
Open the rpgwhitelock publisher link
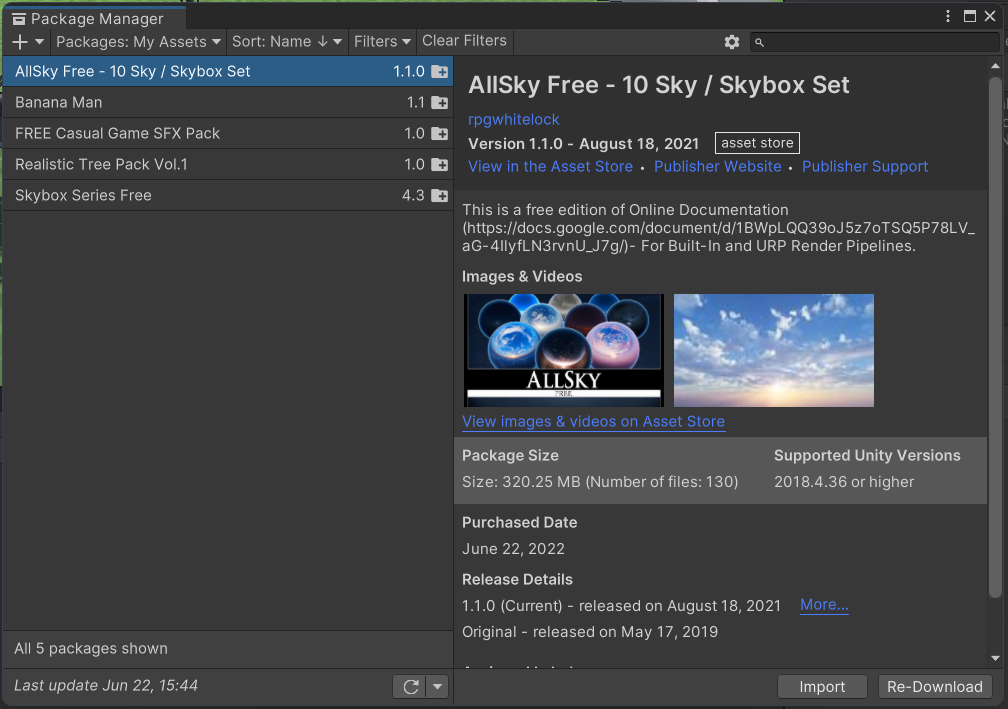pyautogui.click(x=514, y=120)
